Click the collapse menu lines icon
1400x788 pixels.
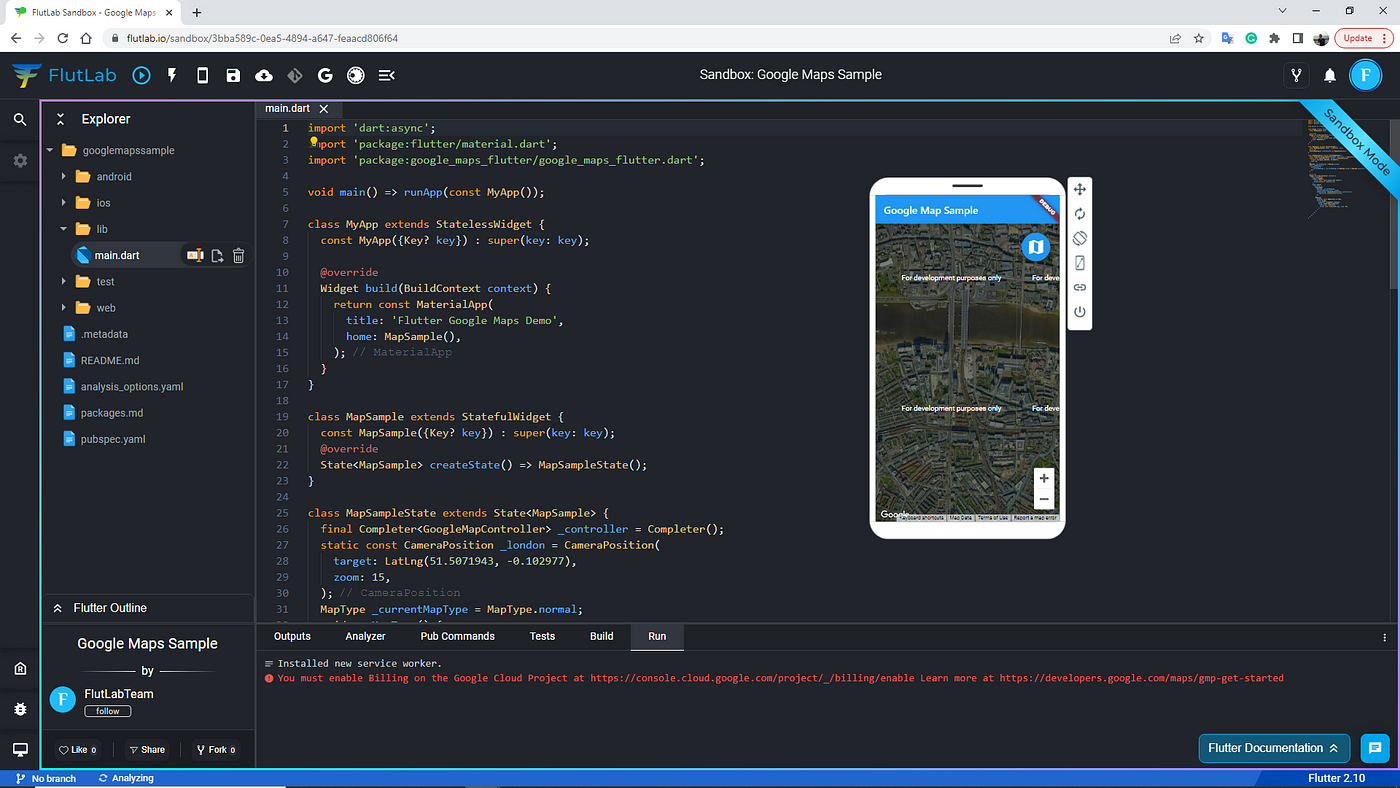coord(387,75)
